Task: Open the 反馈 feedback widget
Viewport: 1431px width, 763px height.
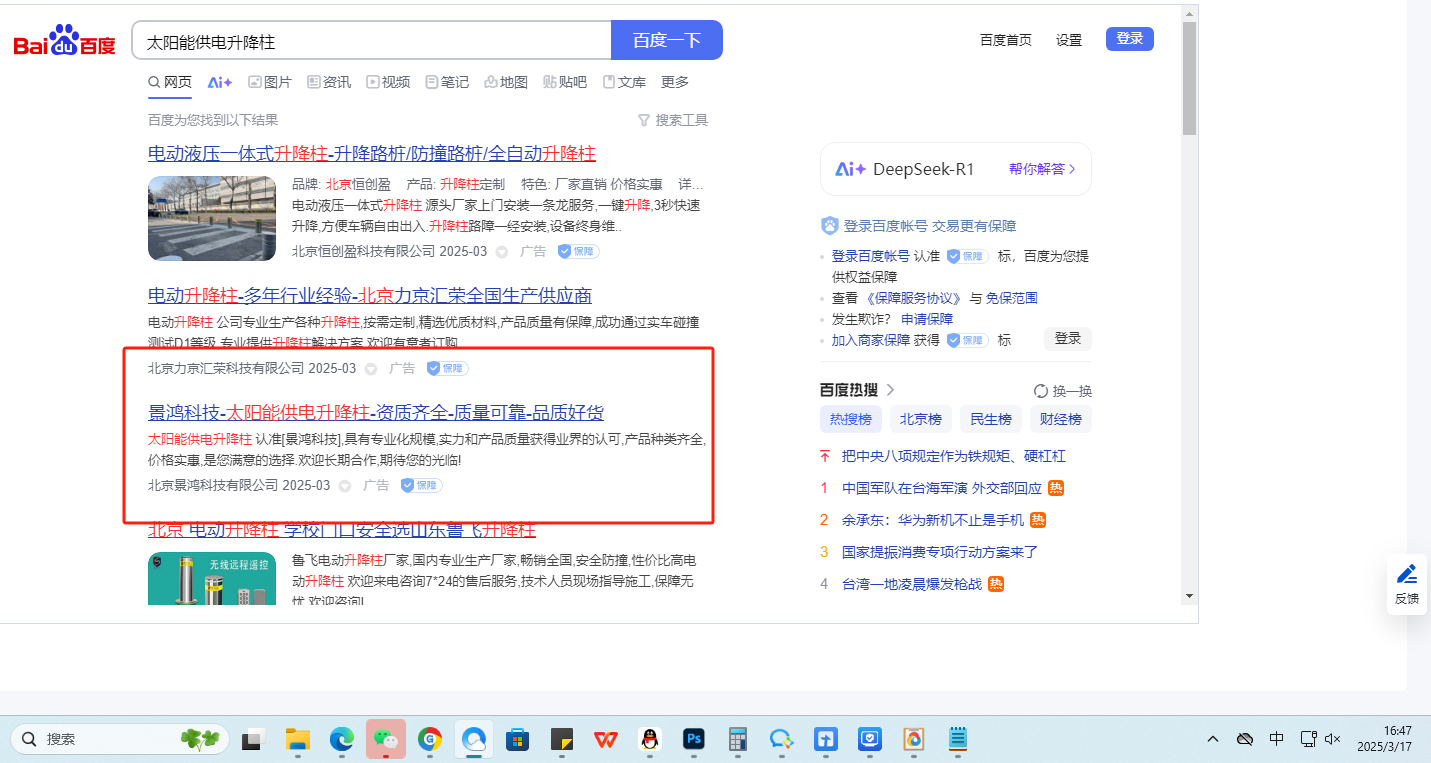Action: 1406,582
